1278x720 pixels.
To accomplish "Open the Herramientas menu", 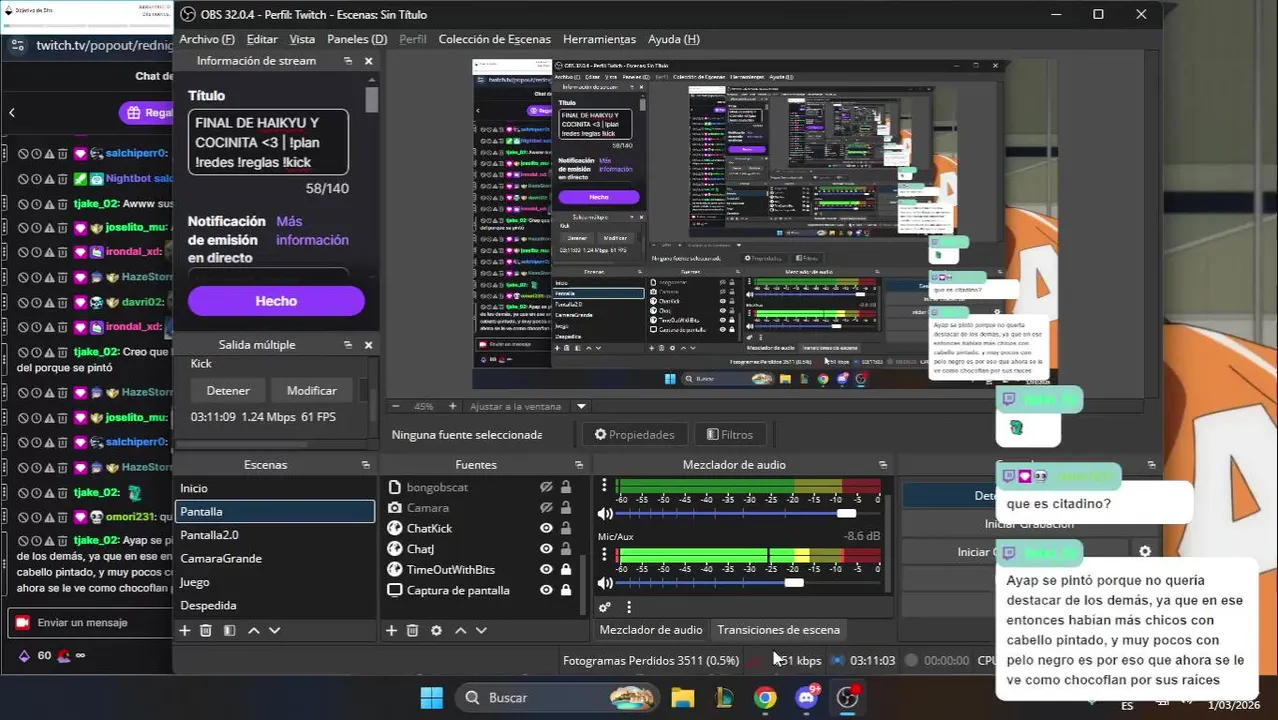I will pos(599,39).
